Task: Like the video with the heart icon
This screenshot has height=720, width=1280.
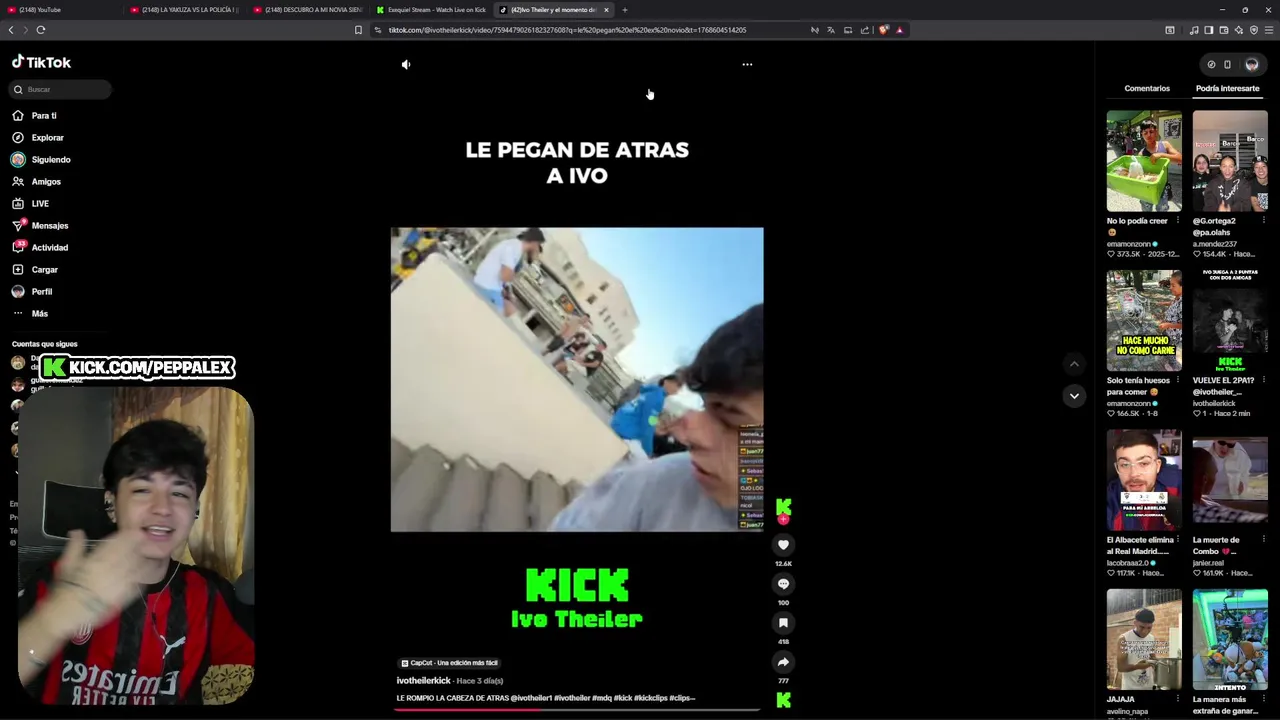Action: 783,545
